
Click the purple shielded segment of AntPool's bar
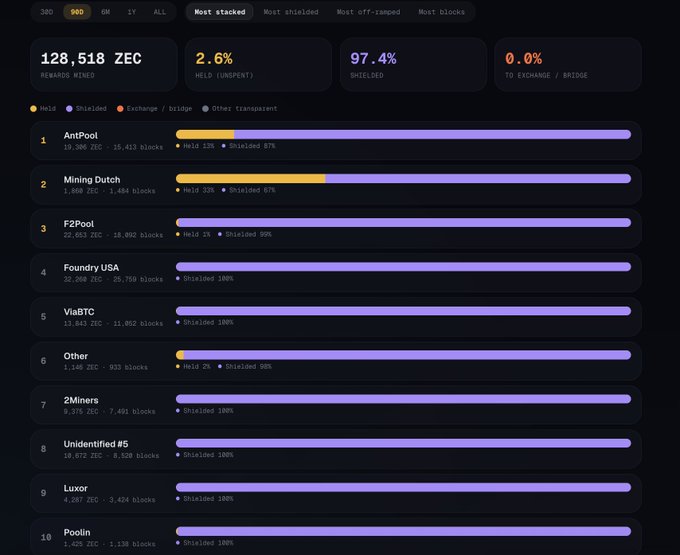click(433, 134)
